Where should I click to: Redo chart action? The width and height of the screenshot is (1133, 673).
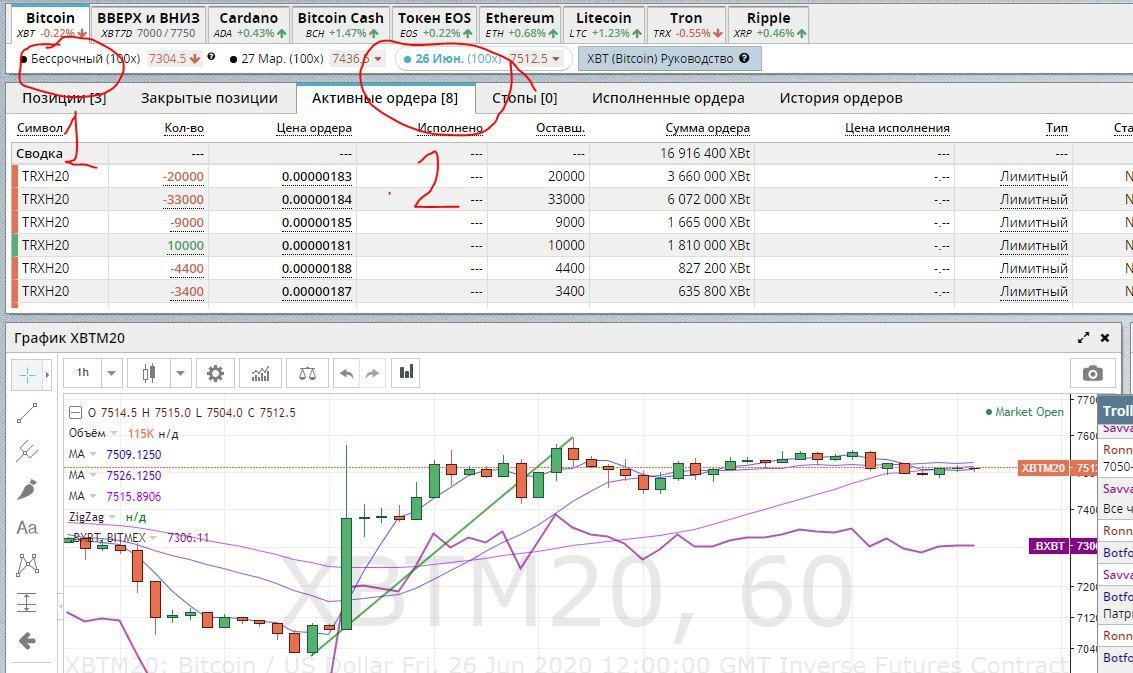(372, 373)
